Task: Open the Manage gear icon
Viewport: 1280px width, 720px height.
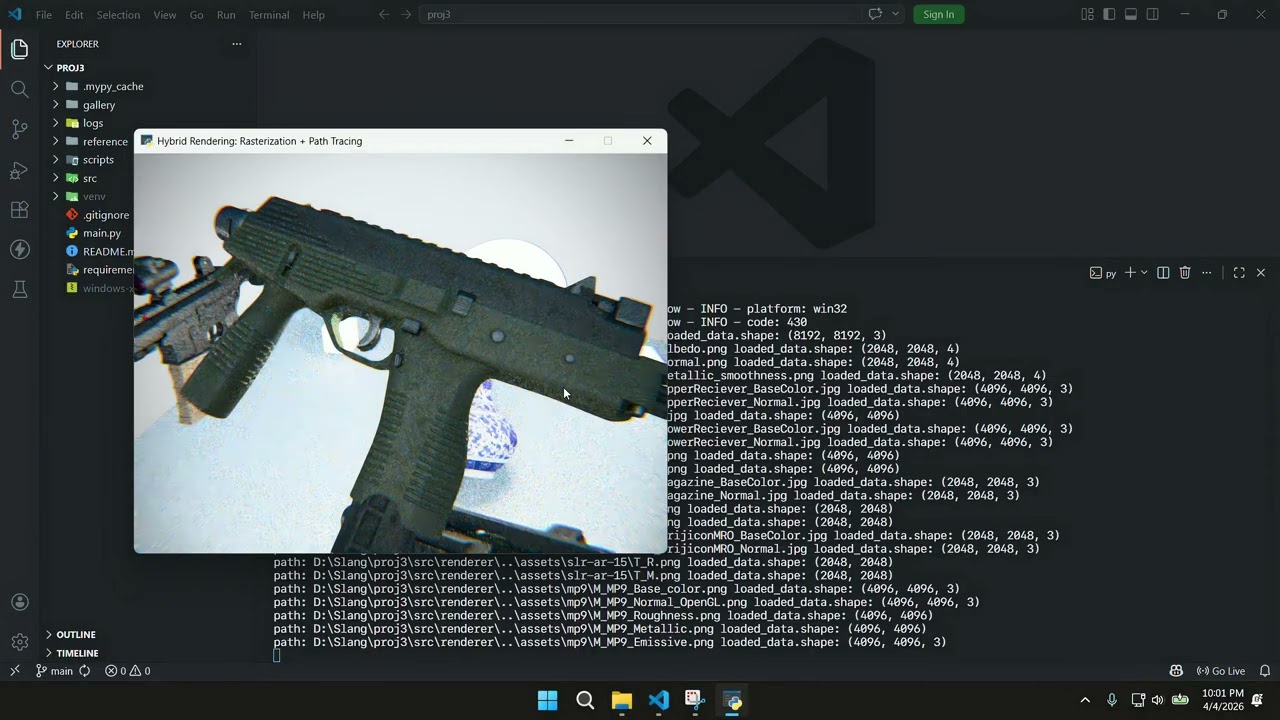Action: pos(19,642)
